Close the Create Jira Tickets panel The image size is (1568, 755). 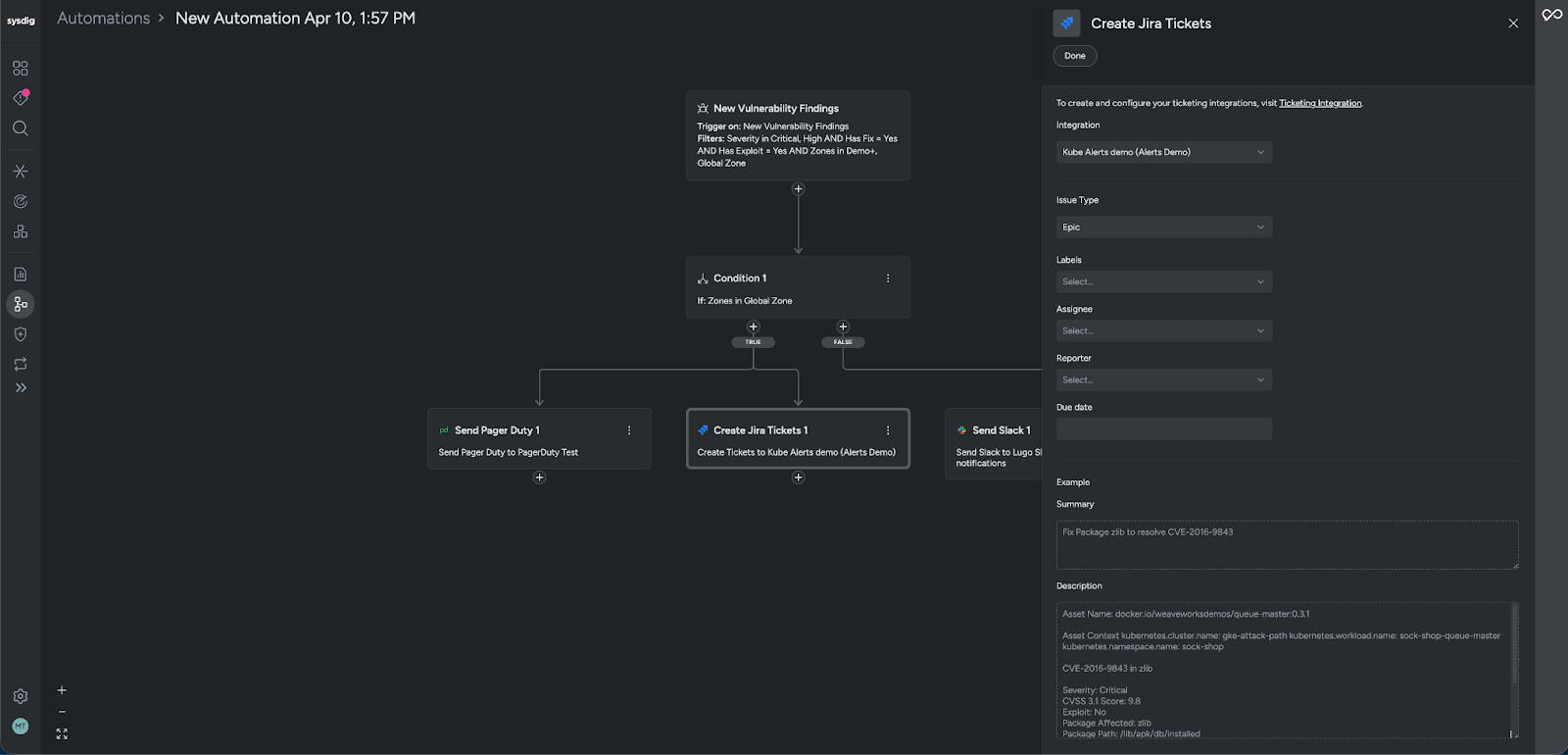coord(1513,24)
